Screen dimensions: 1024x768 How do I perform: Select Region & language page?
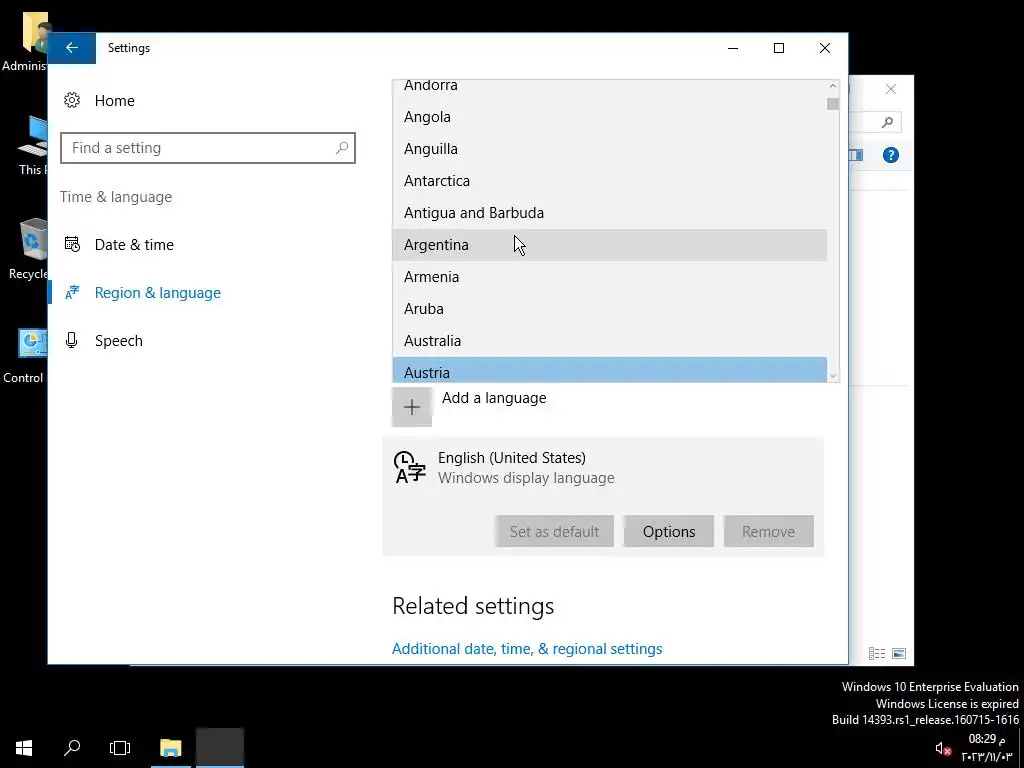coord(157,293)
